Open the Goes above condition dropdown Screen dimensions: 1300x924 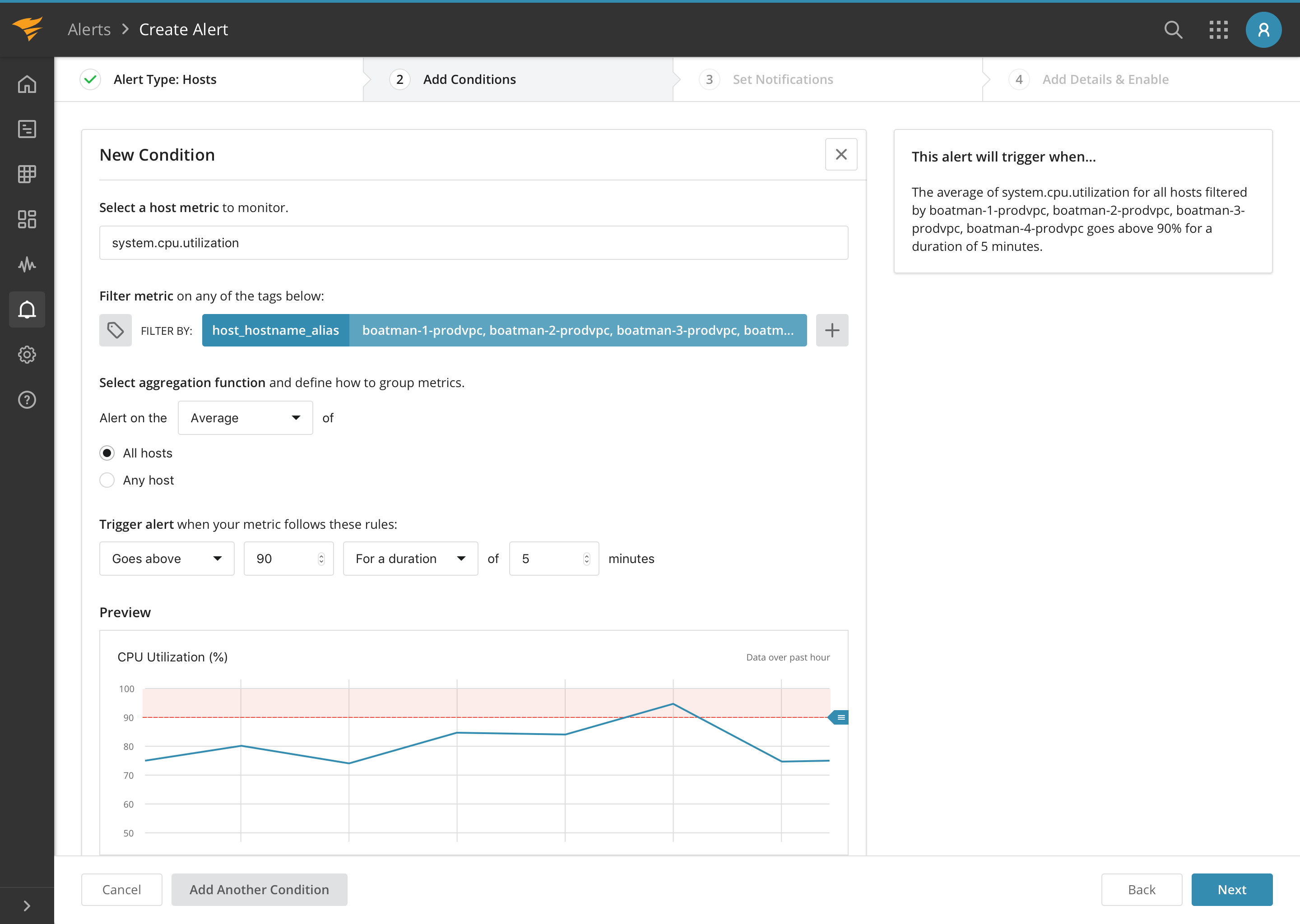[167, 559]
